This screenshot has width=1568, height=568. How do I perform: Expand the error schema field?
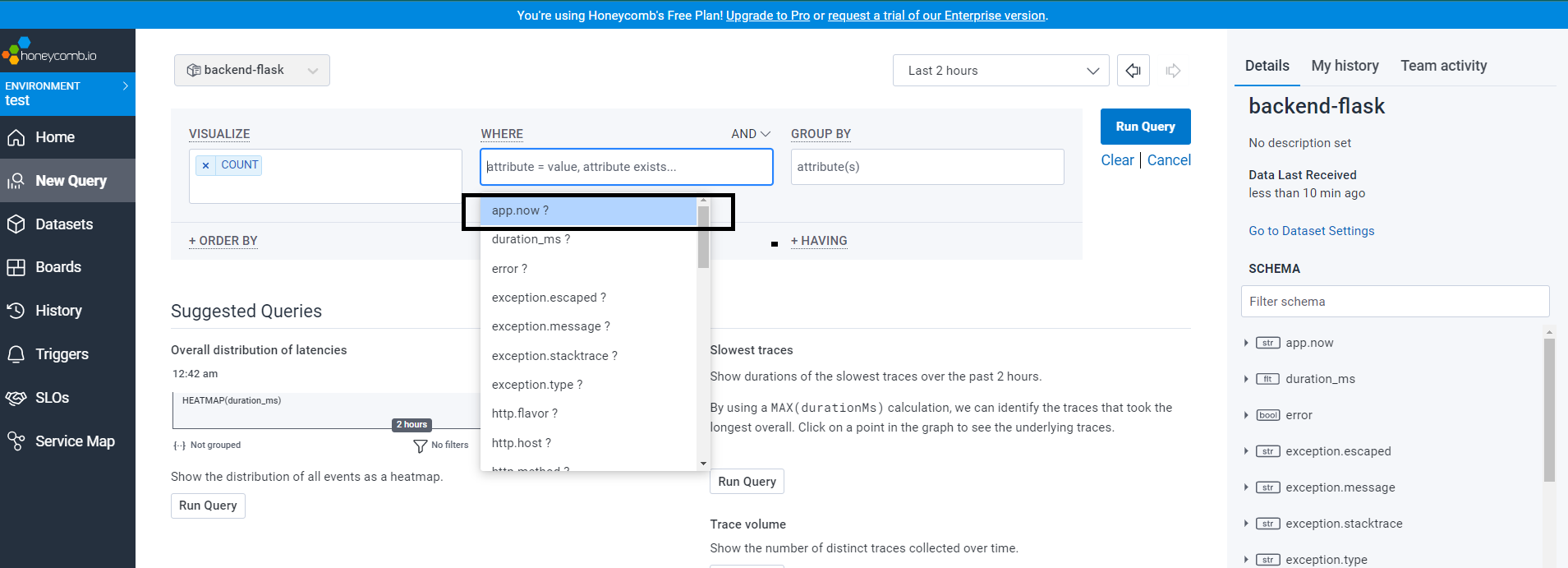coord(1246,415)
